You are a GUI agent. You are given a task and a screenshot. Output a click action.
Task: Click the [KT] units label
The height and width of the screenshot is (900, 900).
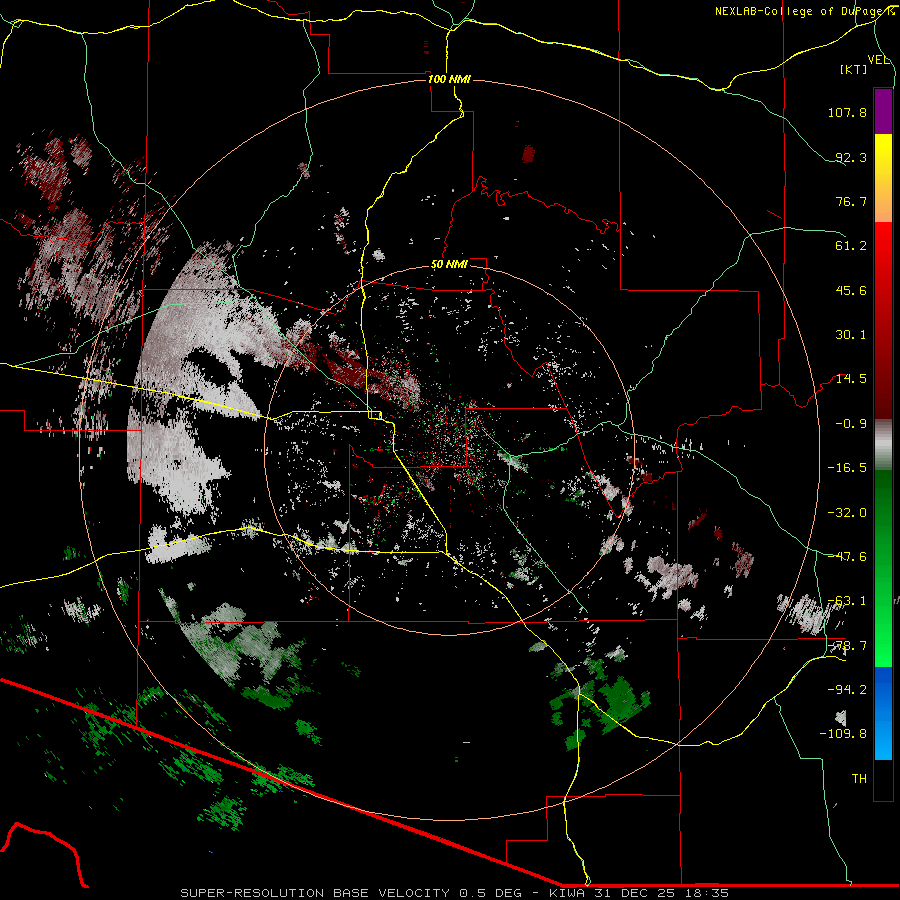click(854, 69)
